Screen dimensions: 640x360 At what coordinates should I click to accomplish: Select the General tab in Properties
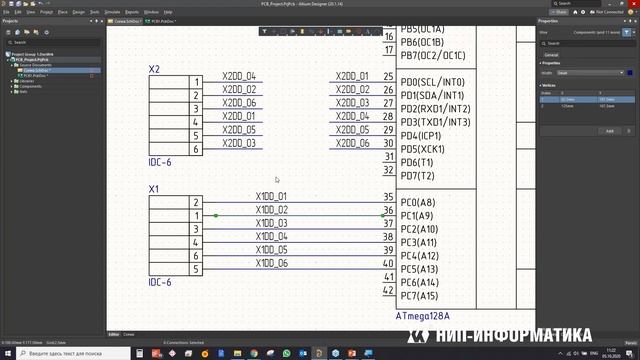551,55
